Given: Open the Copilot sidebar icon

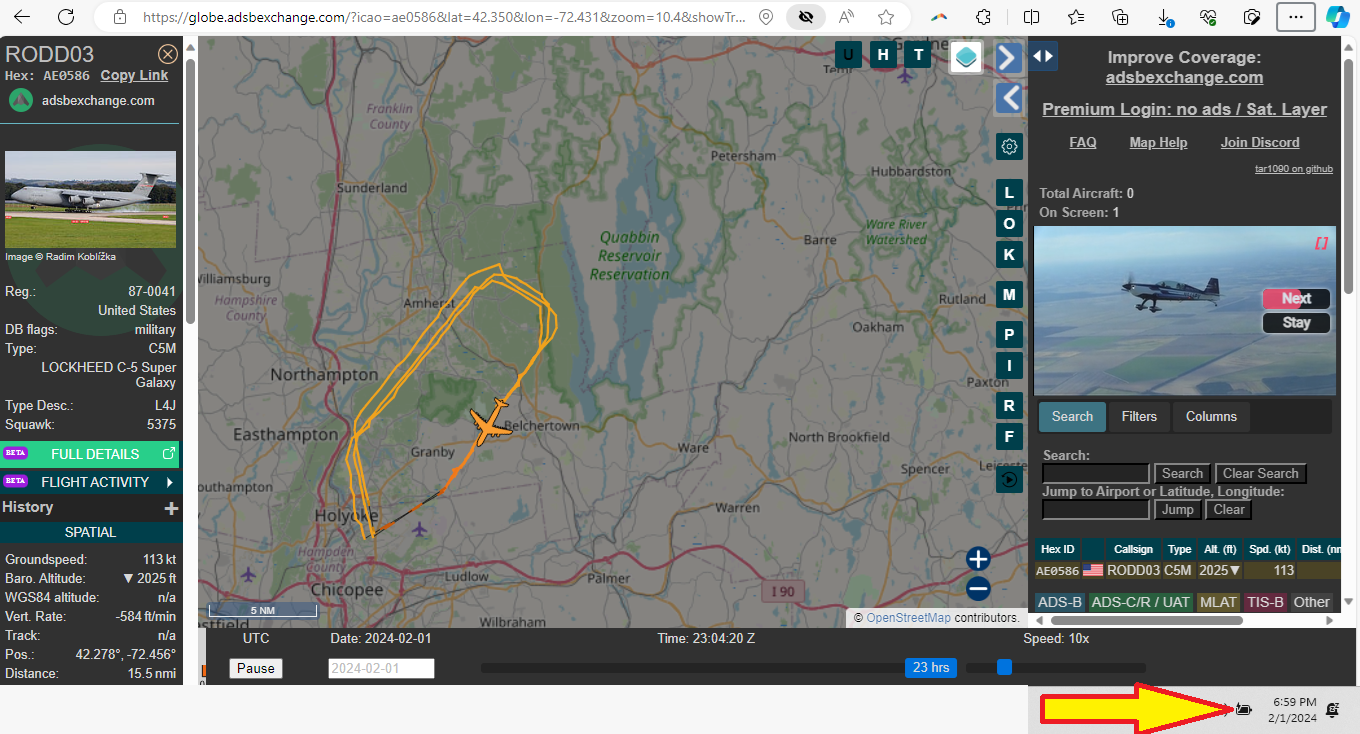Looking at the screenshot, I should pyautogui.click(x=1337, y=17).
